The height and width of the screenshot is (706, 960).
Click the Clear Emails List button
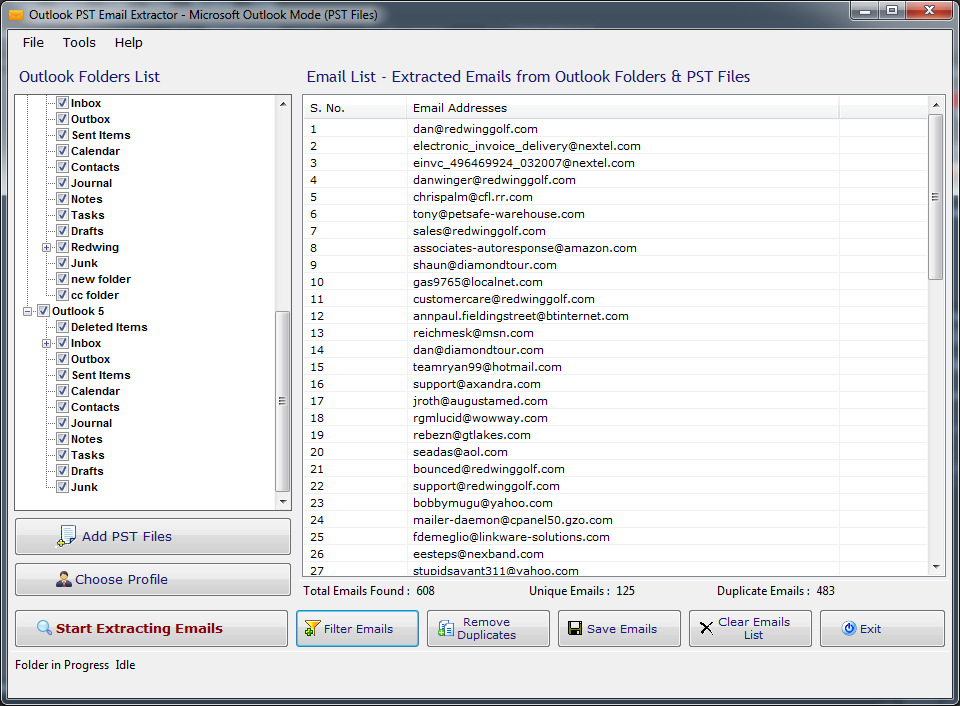(x=750, y=628)
